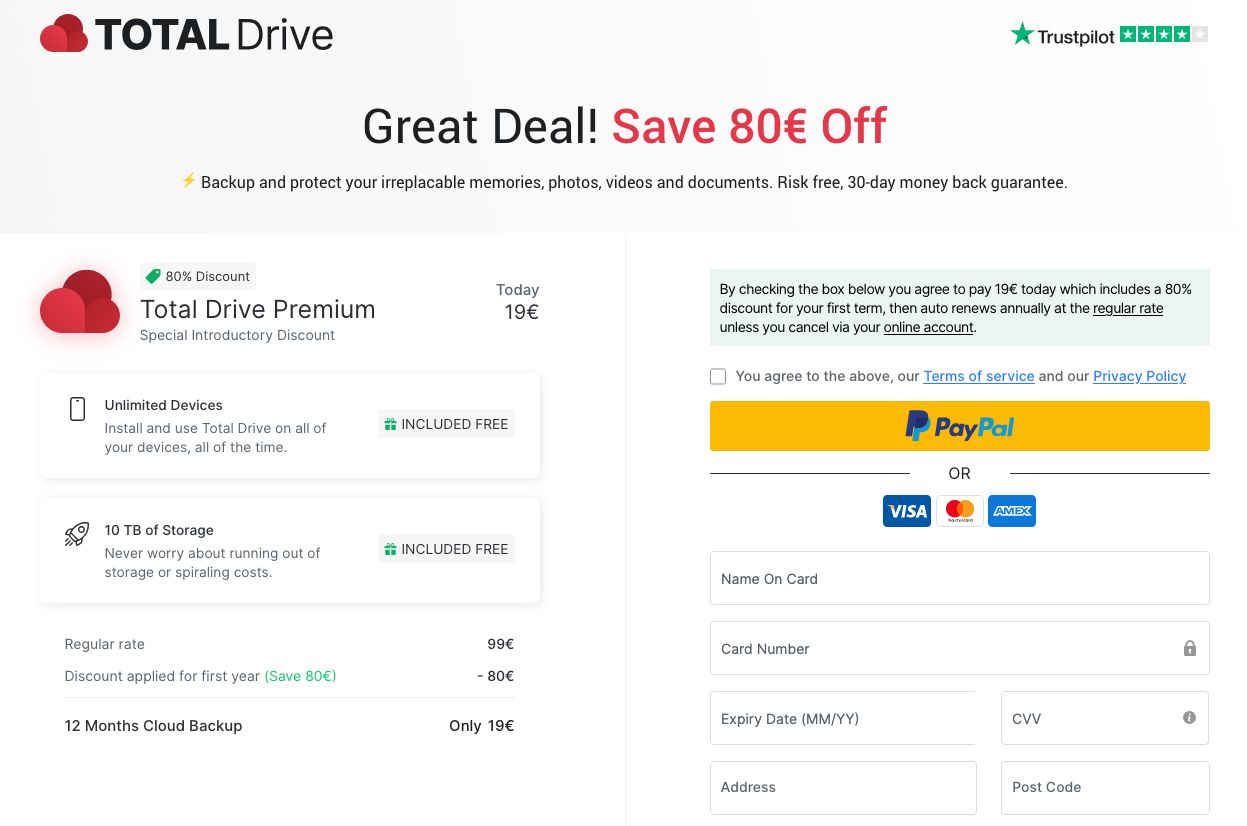Image resolution: width=1247 pixels, height=826 pixels.
Task: Open the Terms of service link
Action: (979, 376)
